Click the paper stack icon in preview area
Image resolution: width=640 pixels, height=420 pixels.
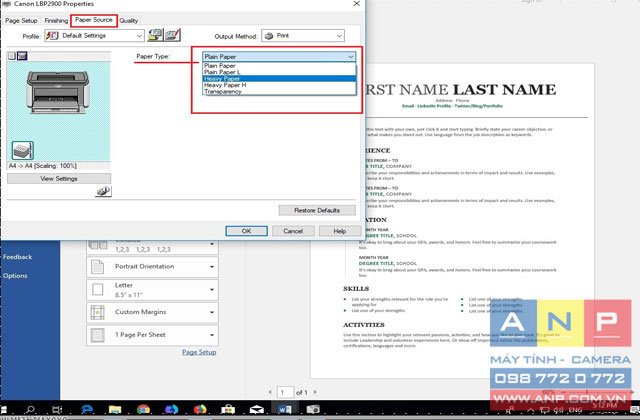click(x=22, y=151)
